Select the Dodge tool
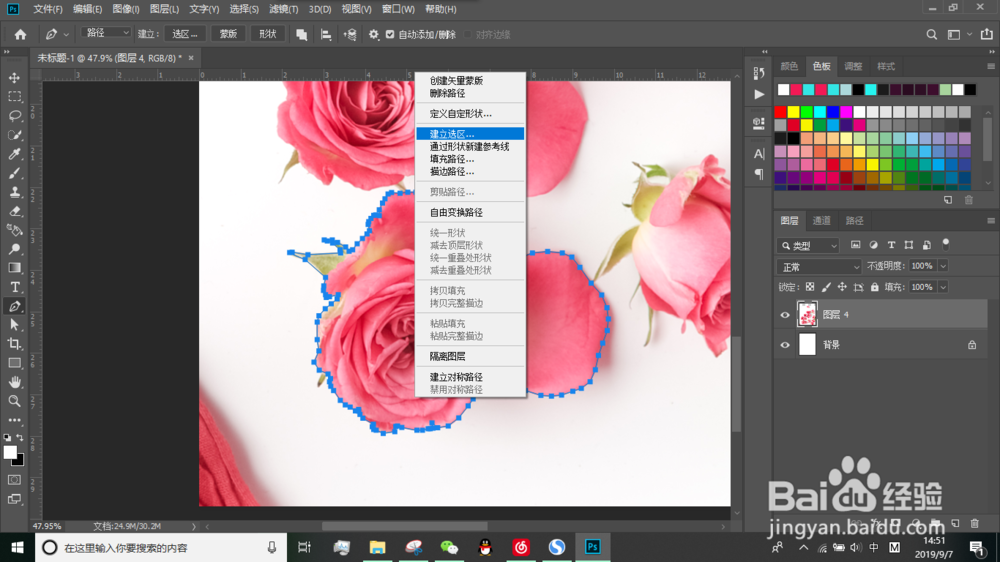This screenshot has width=1000, height=562. 14,249
